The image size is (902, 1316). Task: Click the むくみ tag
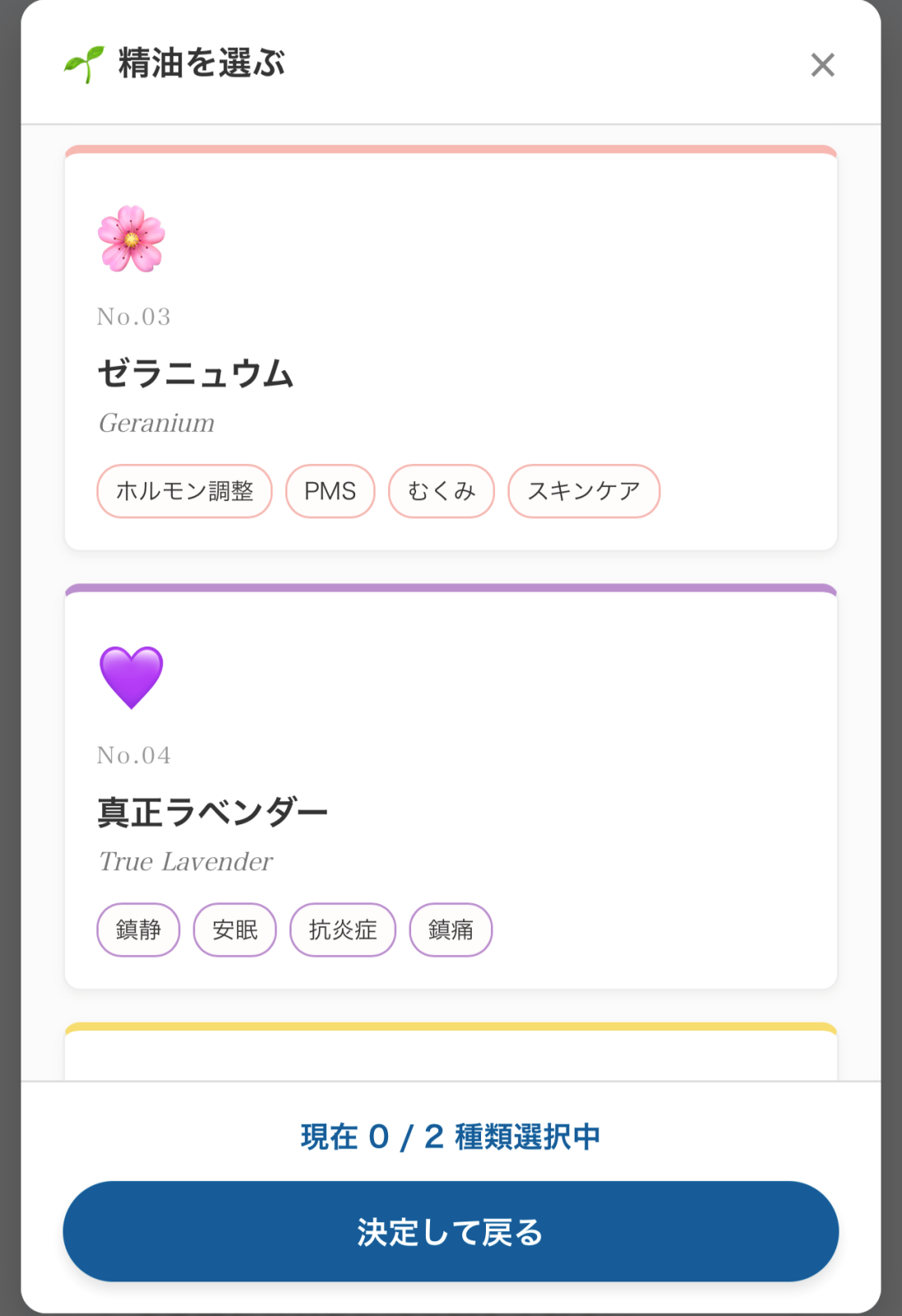442,491
